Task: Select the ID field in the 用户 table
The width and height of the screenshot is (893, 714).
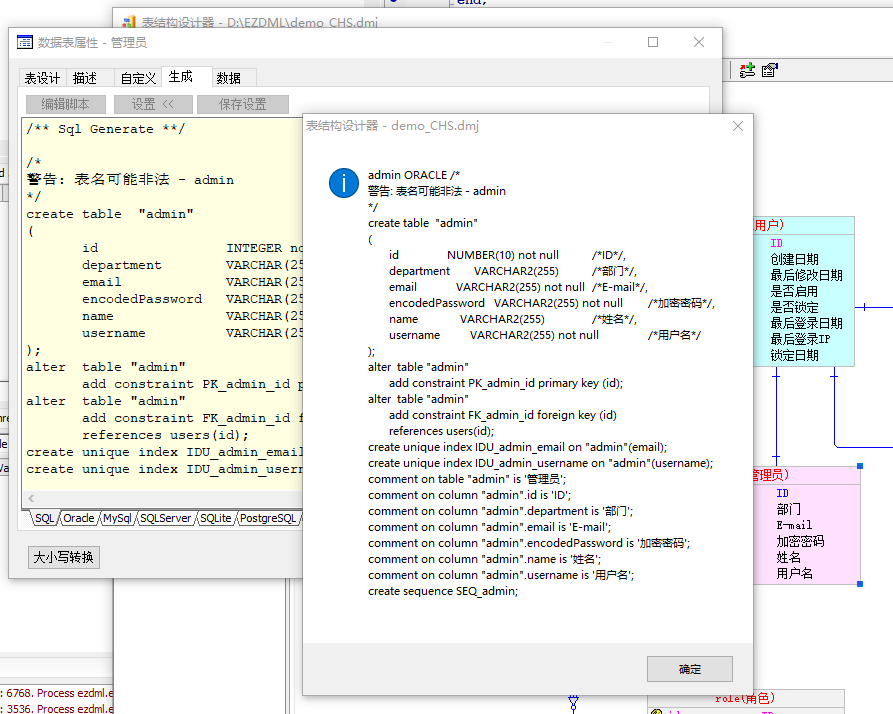Action: click(x=776, y=244)
